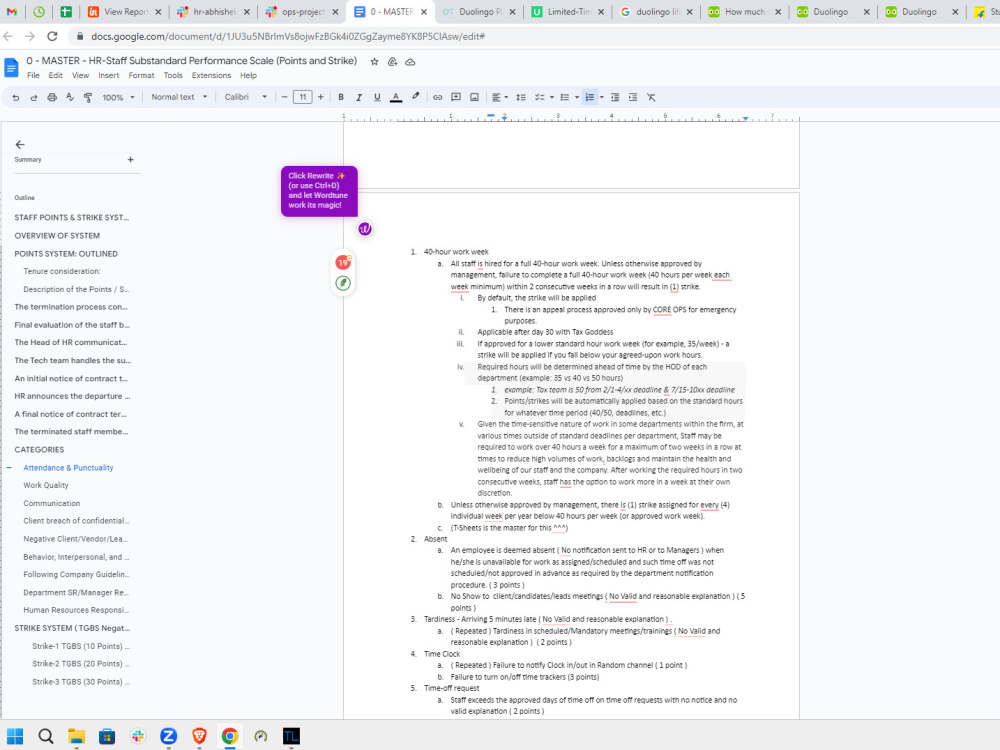Print the document using the printer icon

click(52, 98)
